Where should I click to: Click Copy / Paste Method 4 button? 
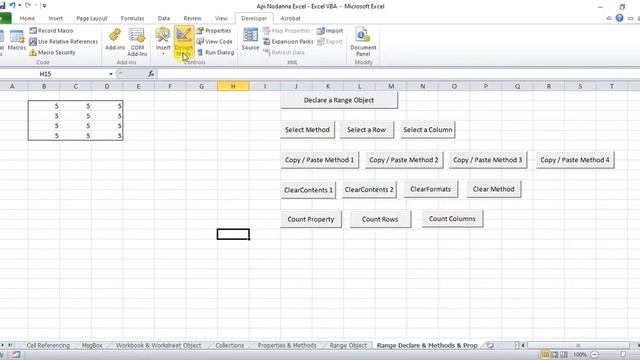tap(575, 160)
